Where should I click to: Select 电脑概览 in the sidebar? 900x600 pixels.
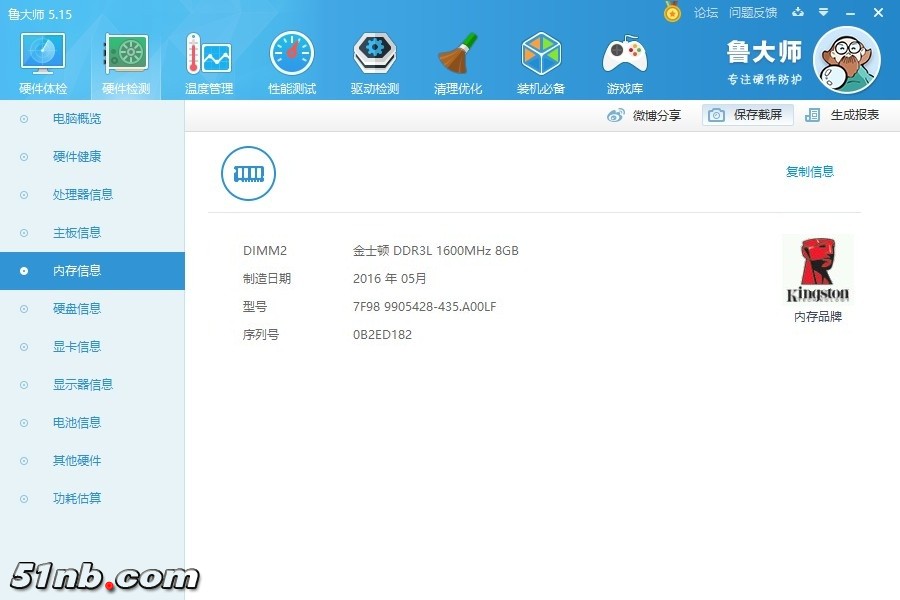click(x=77, y=119)
